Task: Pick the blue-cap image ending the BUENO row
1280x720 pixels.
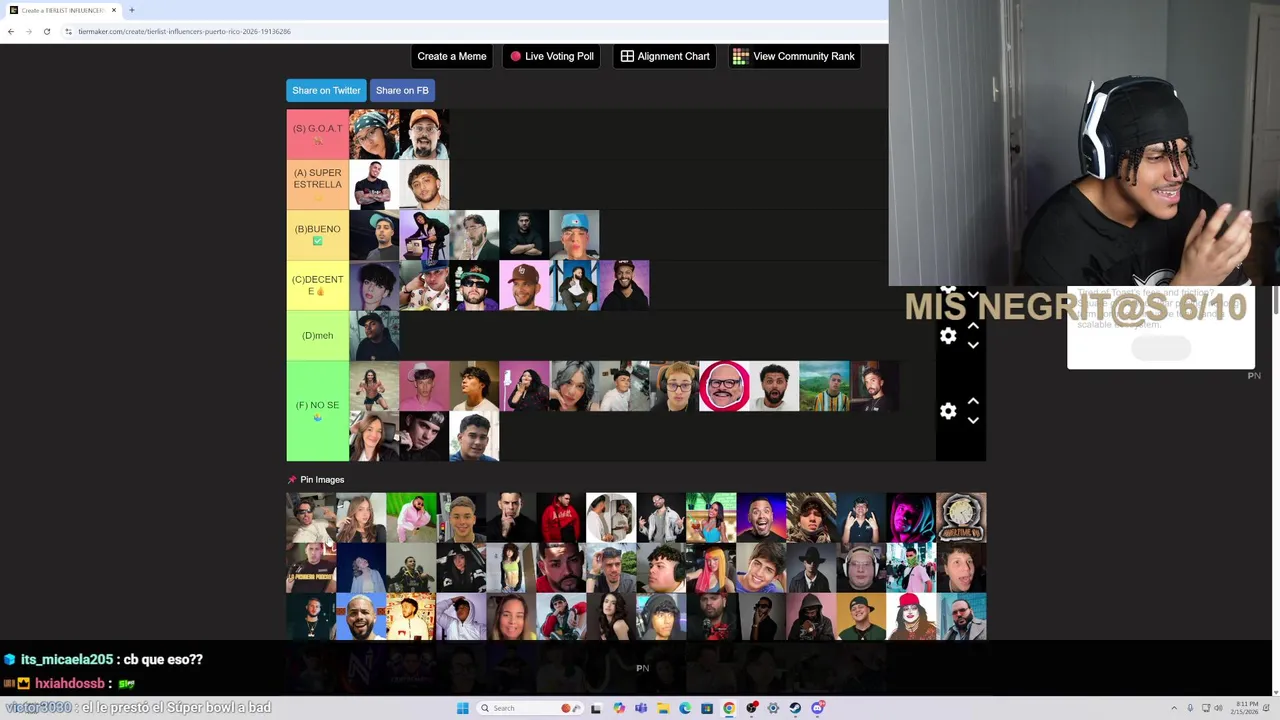Action: [x=574, y=235]
